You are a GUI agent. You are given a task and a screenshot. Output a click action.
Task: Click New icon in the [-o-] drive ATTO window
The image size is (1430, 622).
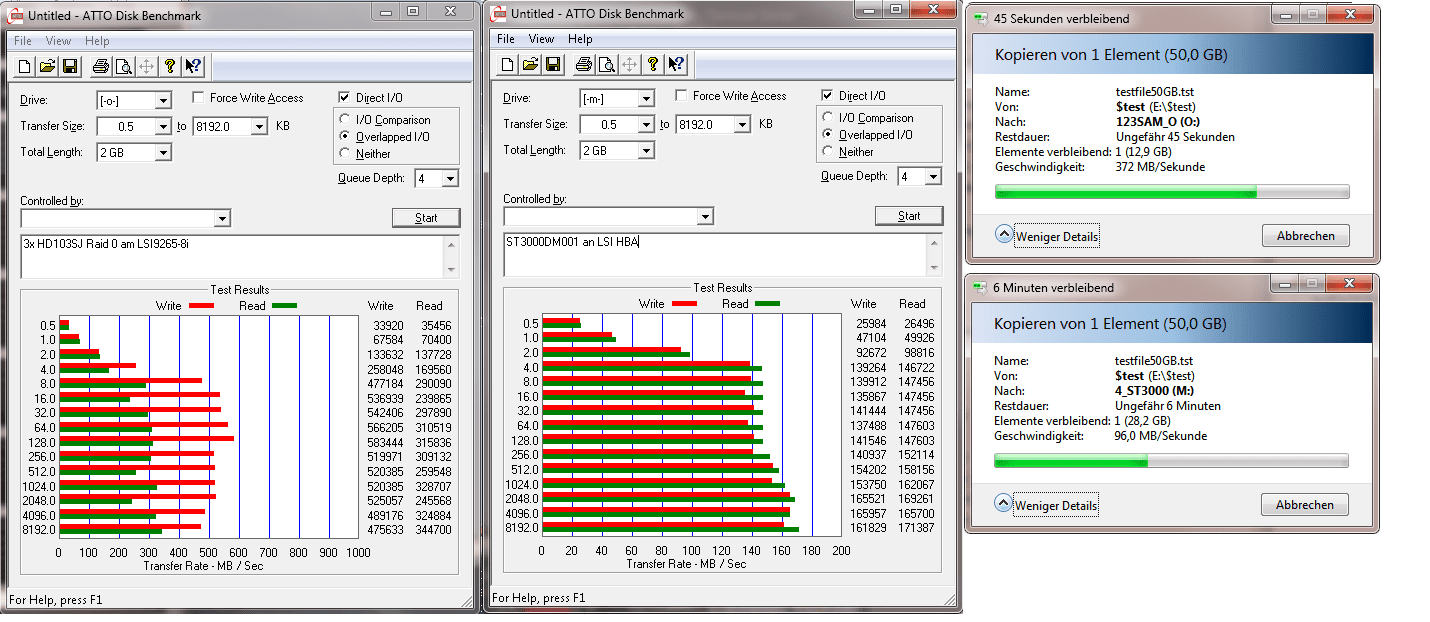(23, 66)
